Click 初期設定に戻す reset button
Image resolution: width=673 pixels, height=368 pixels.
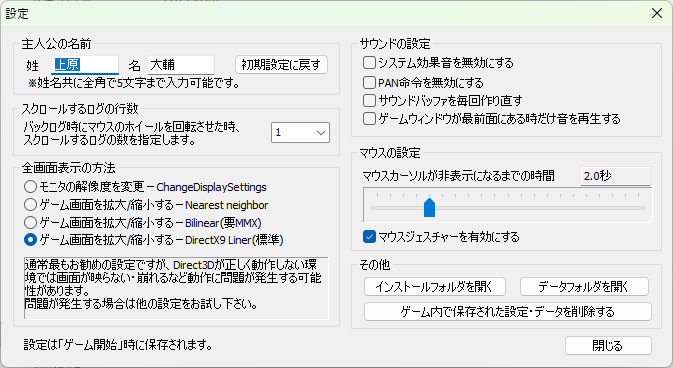281,65
